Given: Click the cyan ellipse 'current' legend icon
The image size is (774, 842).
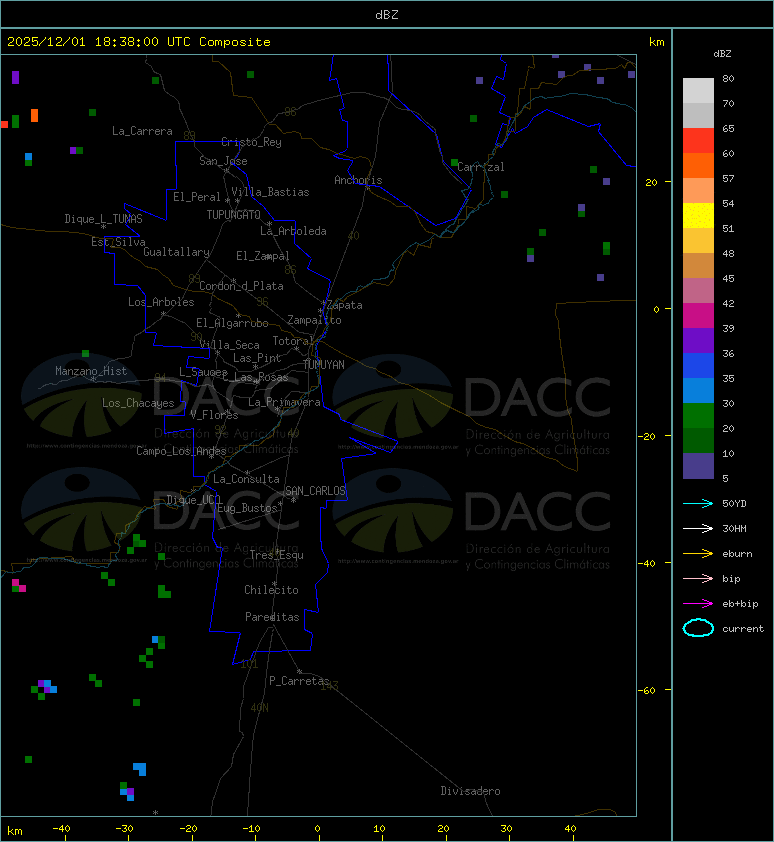Looking at the screenshot, I should pos(698,628).
